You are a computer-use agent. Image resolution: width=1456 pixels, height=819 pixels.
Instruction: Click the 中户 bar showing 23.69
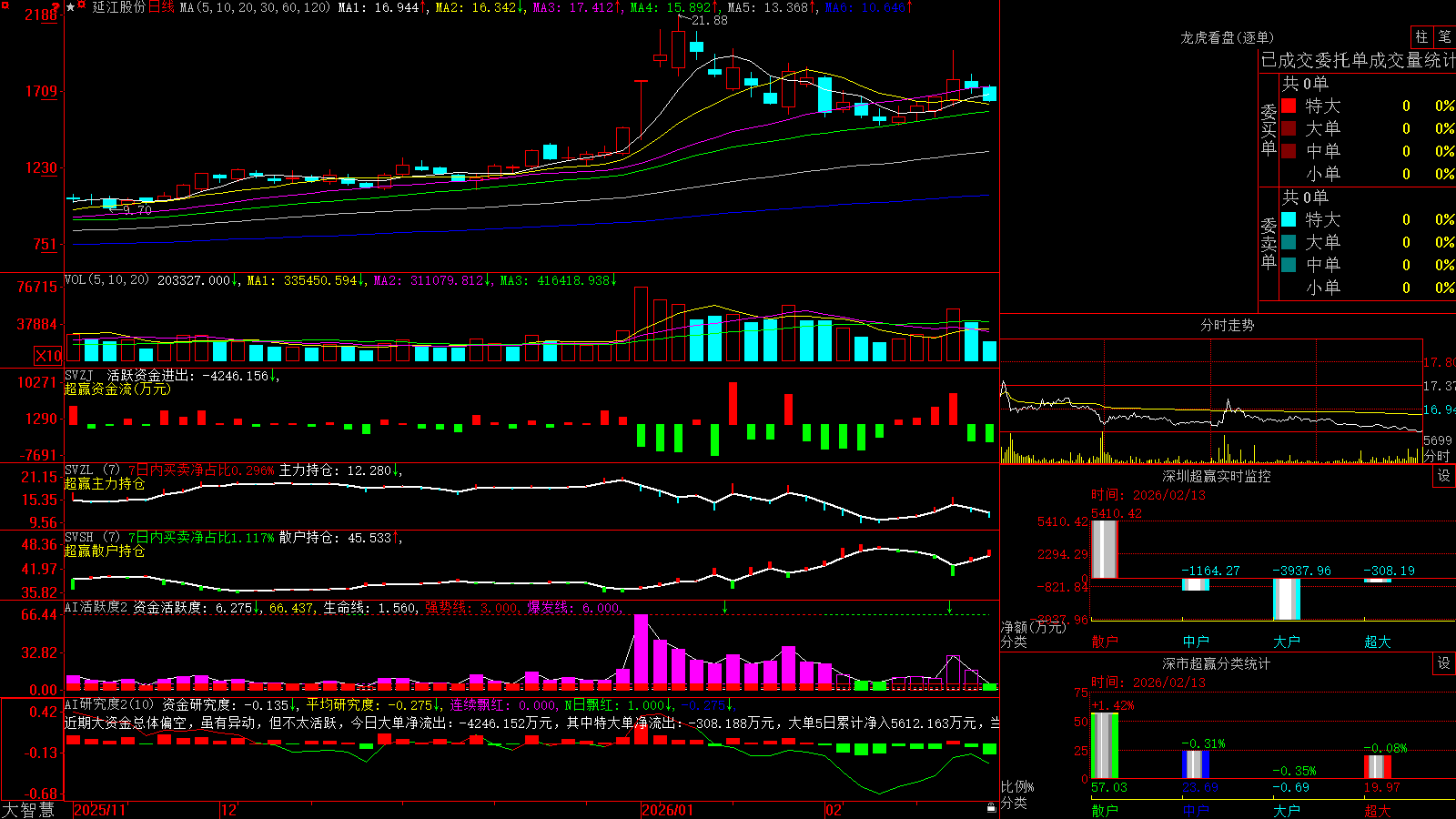click(1195, 764)
